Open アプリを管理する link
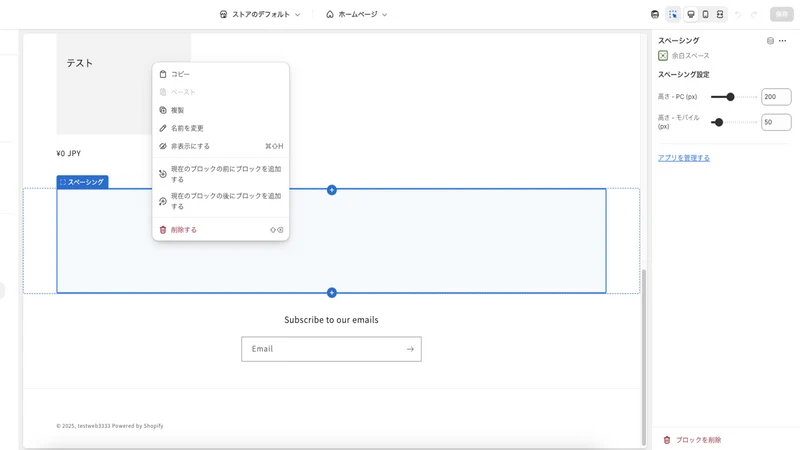The width and height of the screenshot is (800, 450). pos(684,158)
